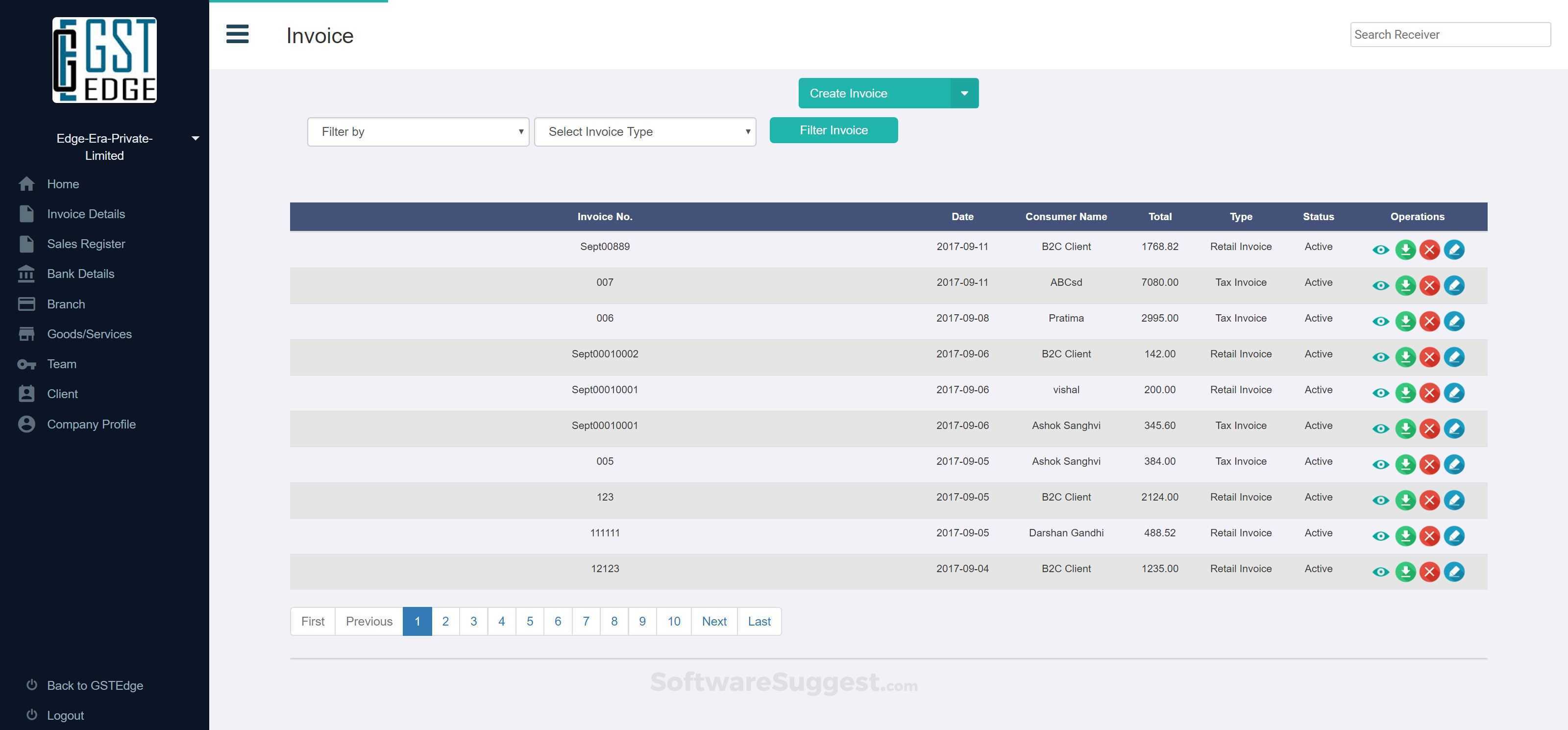1568x730 pixels.
Task: Go to Goods/Services menu item
Action: pos(89,334)
